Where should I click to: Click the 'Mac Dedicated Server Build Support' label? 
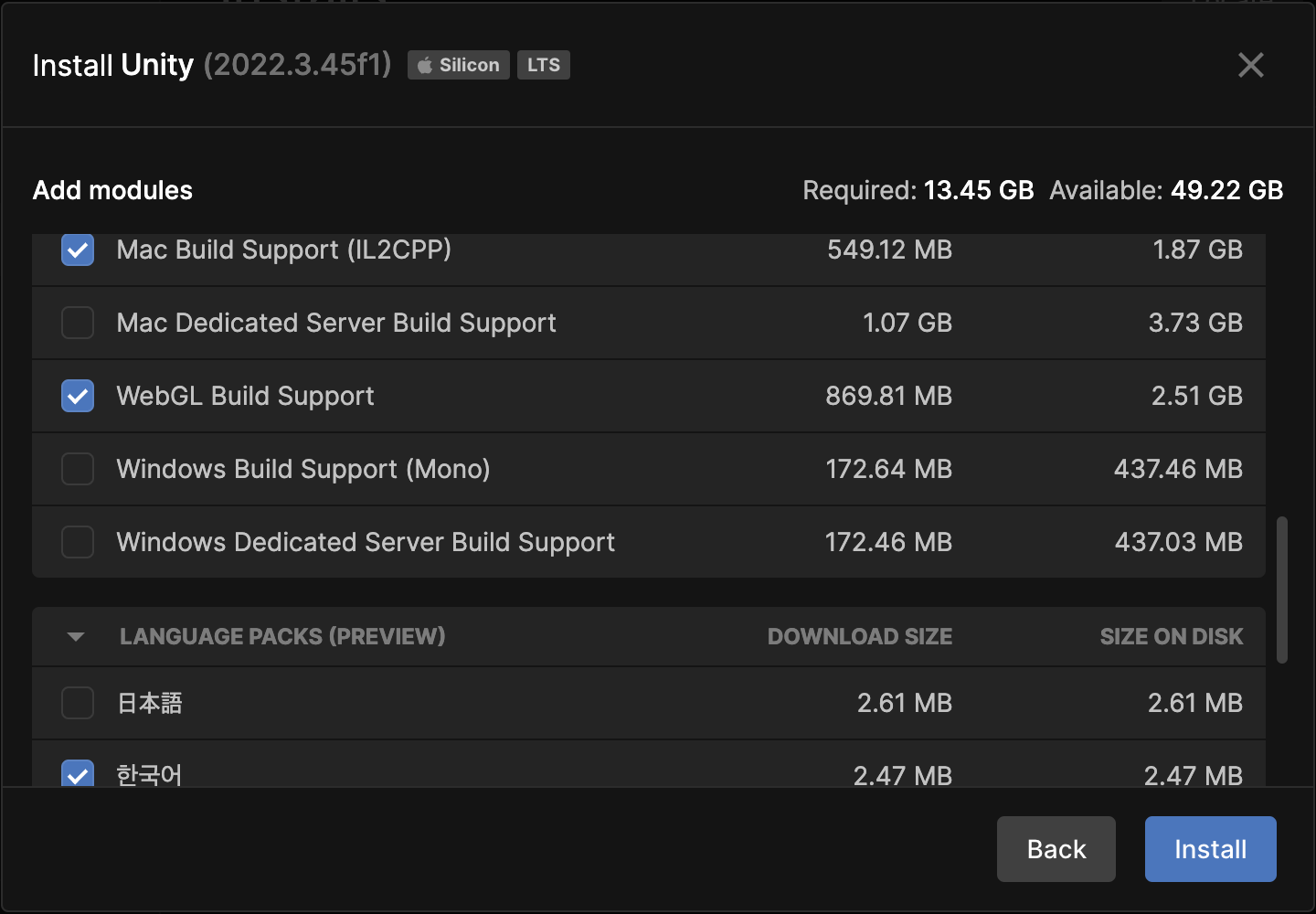tap(336, 323)
